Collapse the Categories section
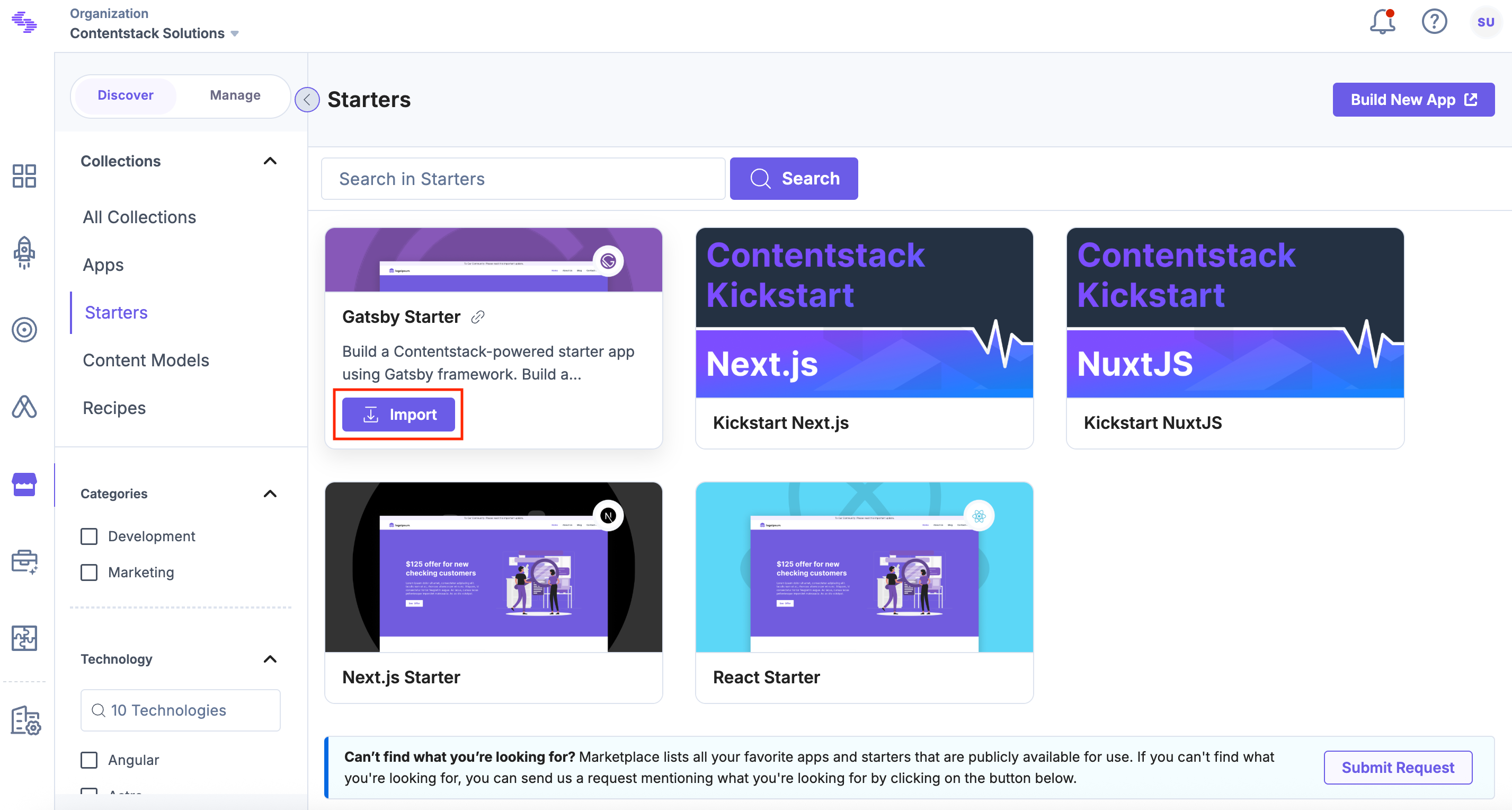 [x=270, y=494]
